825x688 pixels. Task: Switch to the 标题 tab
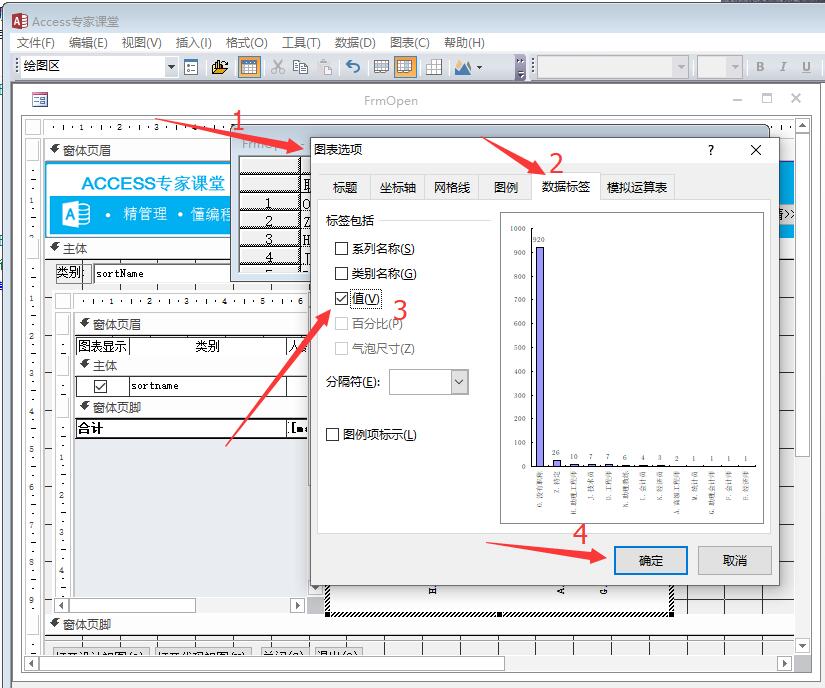coord(345,187)
